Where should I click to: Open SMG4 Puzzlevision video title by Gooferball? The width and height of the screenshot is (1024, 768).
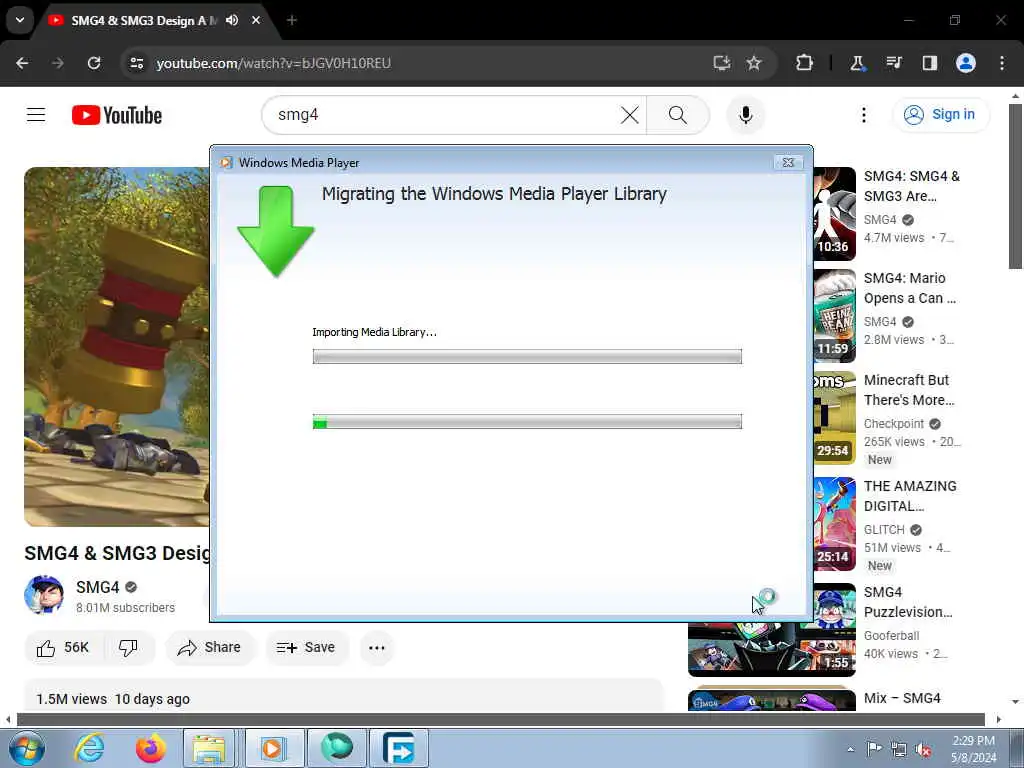pyautogui.click(x=908, y=602)
